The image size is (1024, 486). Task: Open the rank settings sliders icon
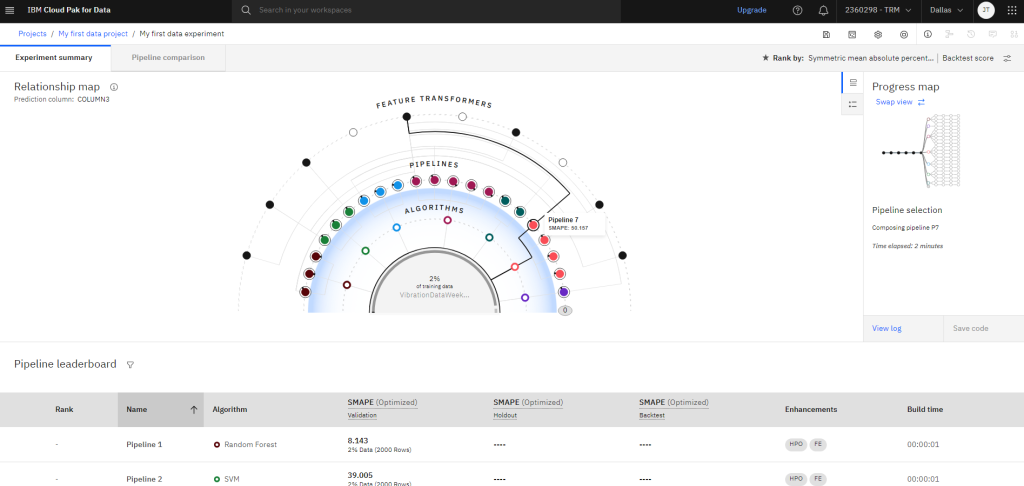(1008, 58)
